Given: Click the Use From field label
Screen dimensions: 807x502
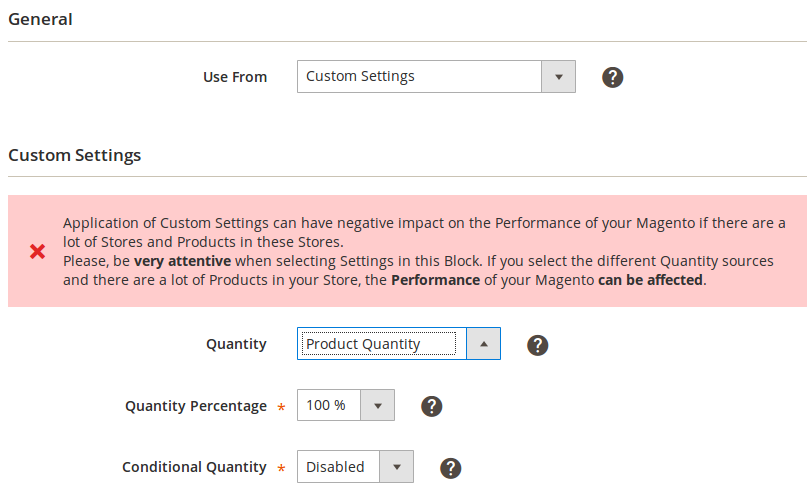Looking at the screenshot, I should coord(235,77).
